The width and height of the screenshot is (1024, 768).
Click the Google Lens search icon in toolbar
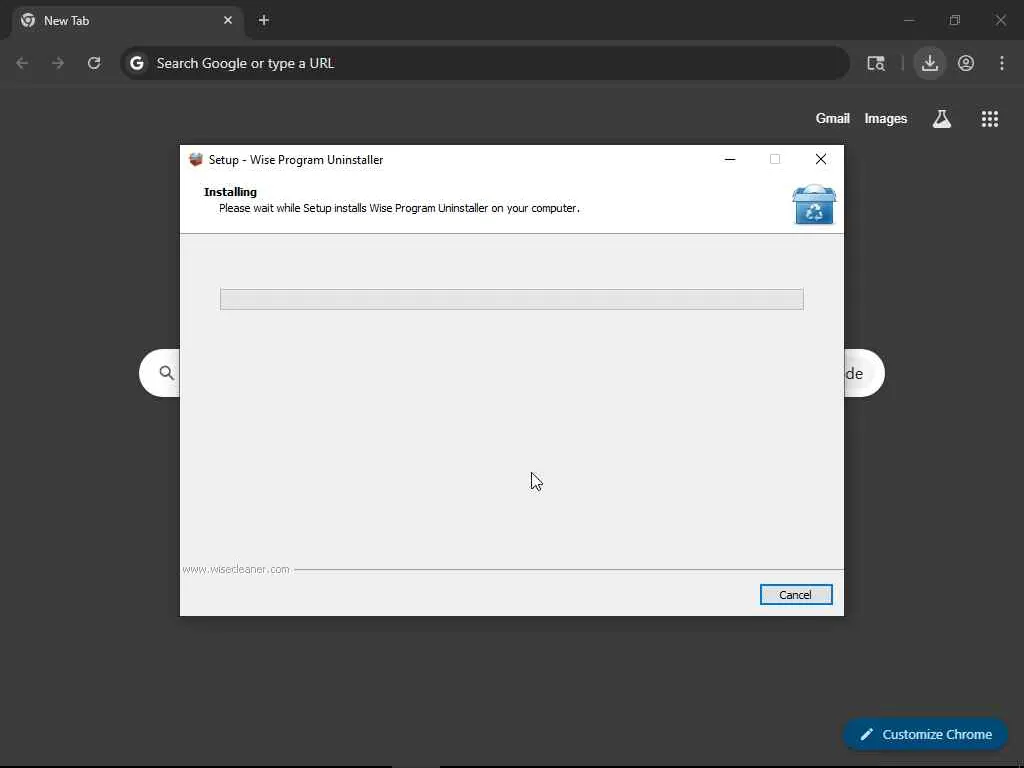(875, 63)
